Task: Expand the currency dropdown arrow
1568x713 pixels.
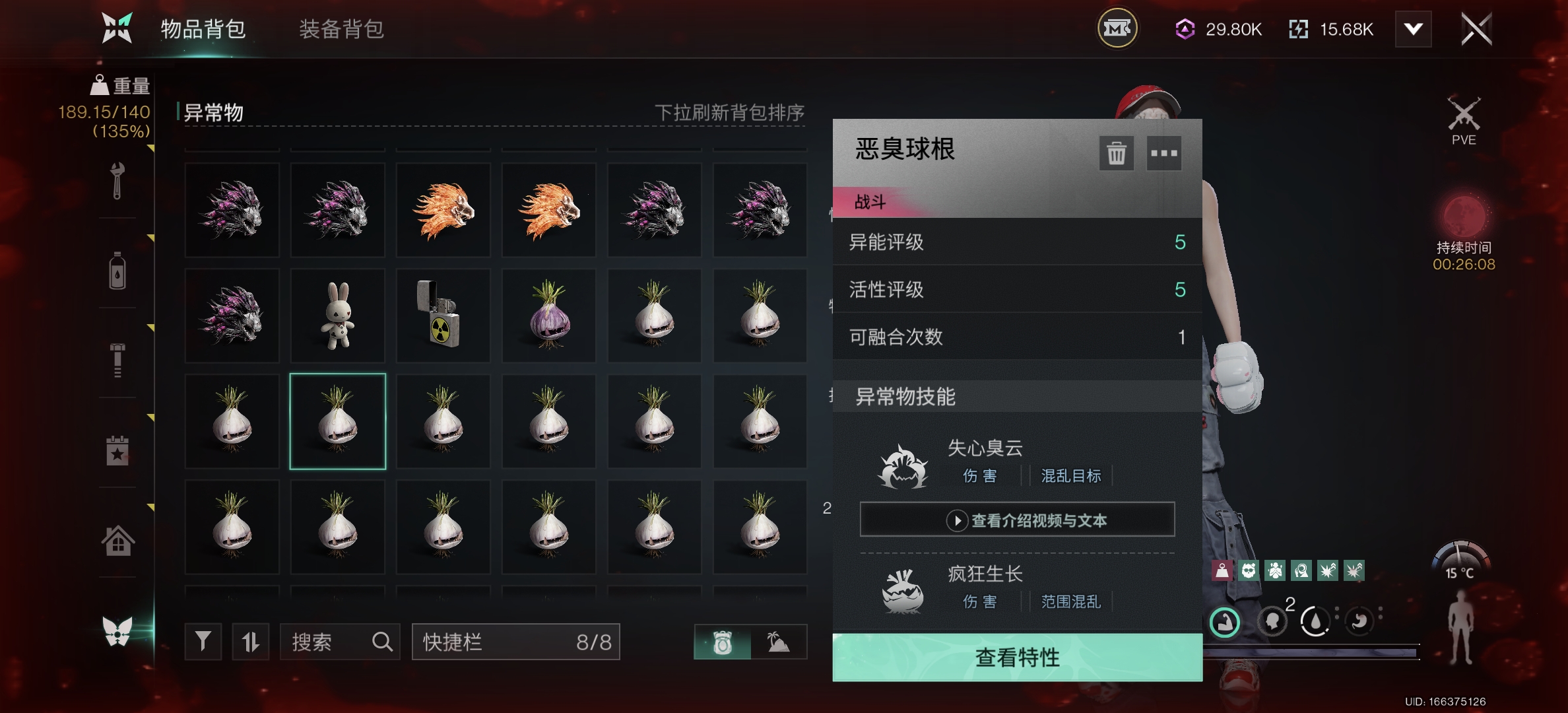Action: coord(1413,29)
